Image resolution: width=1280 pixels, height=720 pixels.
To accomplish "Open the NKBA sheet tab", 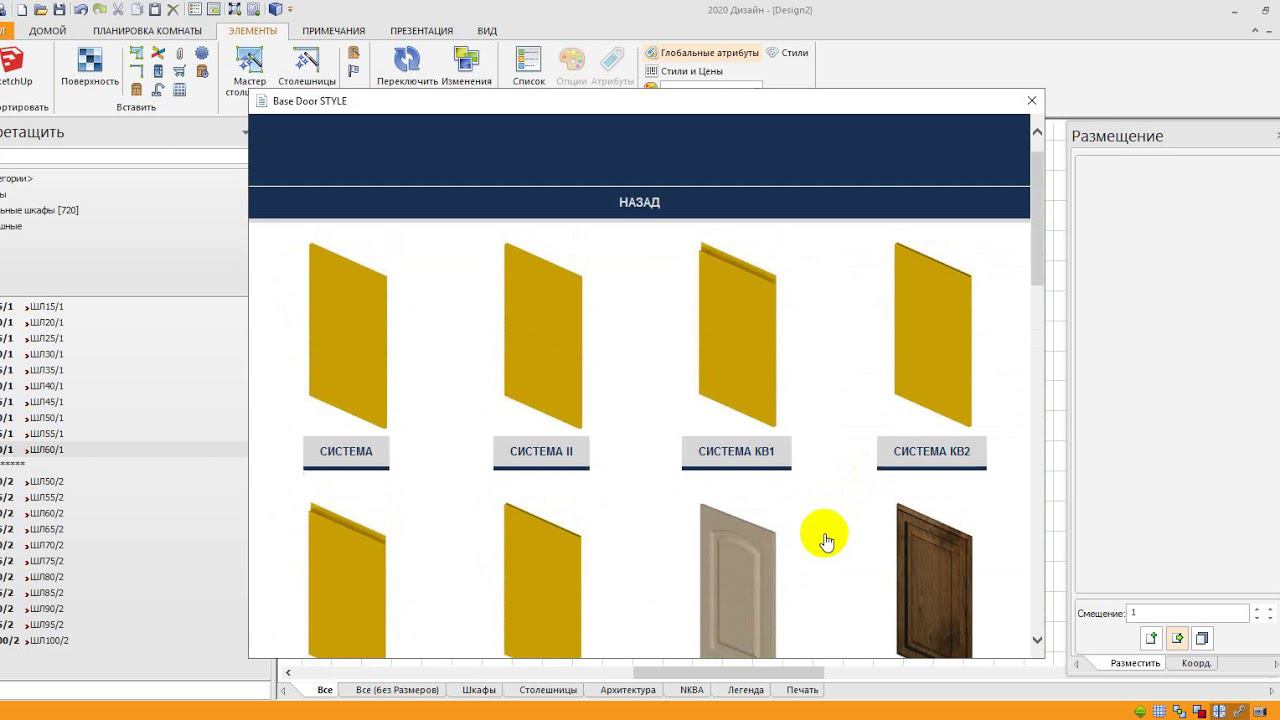I will click(x=692, y=690).
